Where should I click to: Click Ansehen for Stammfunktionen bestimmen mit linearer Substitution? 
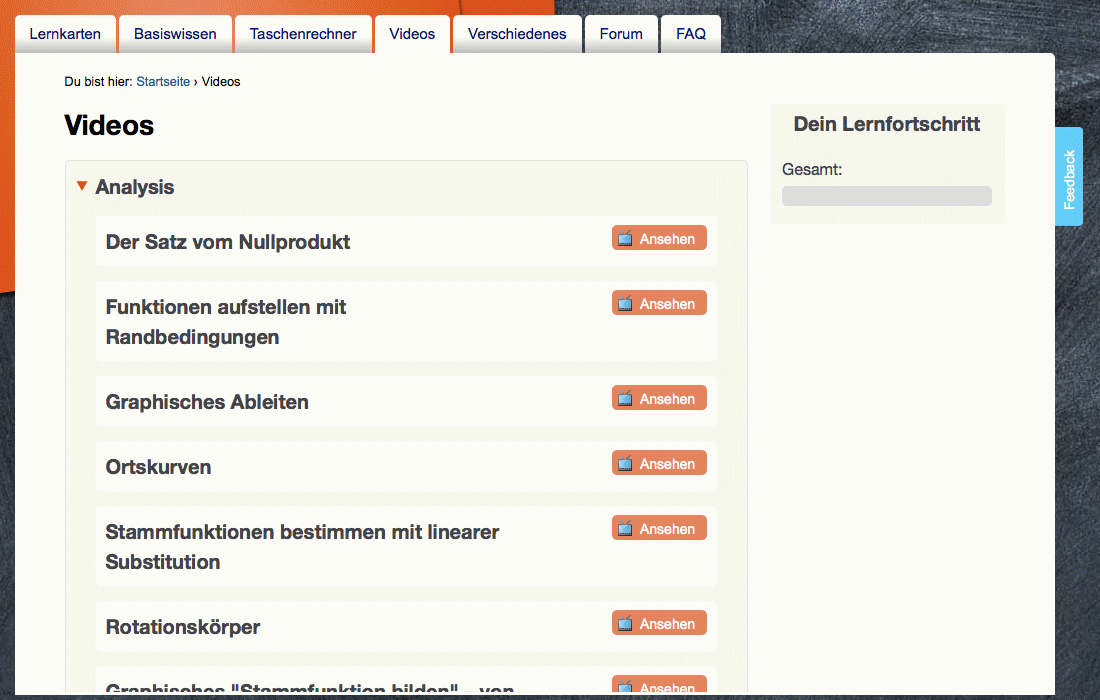[x=659, y=529]
